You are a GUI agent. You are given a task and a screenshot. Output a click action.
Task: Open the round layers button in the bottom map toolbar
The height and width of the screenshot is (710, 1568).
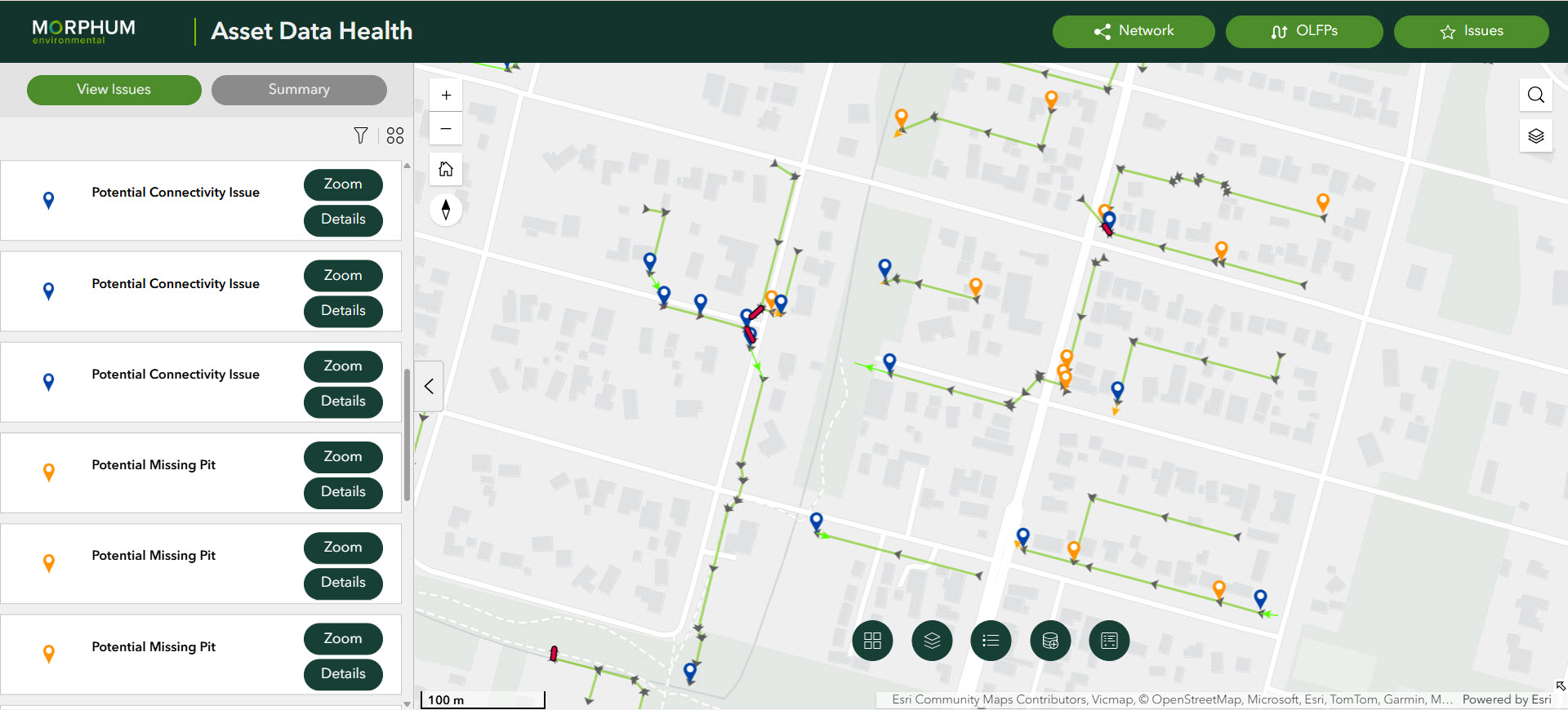click(x=932, y=641)
